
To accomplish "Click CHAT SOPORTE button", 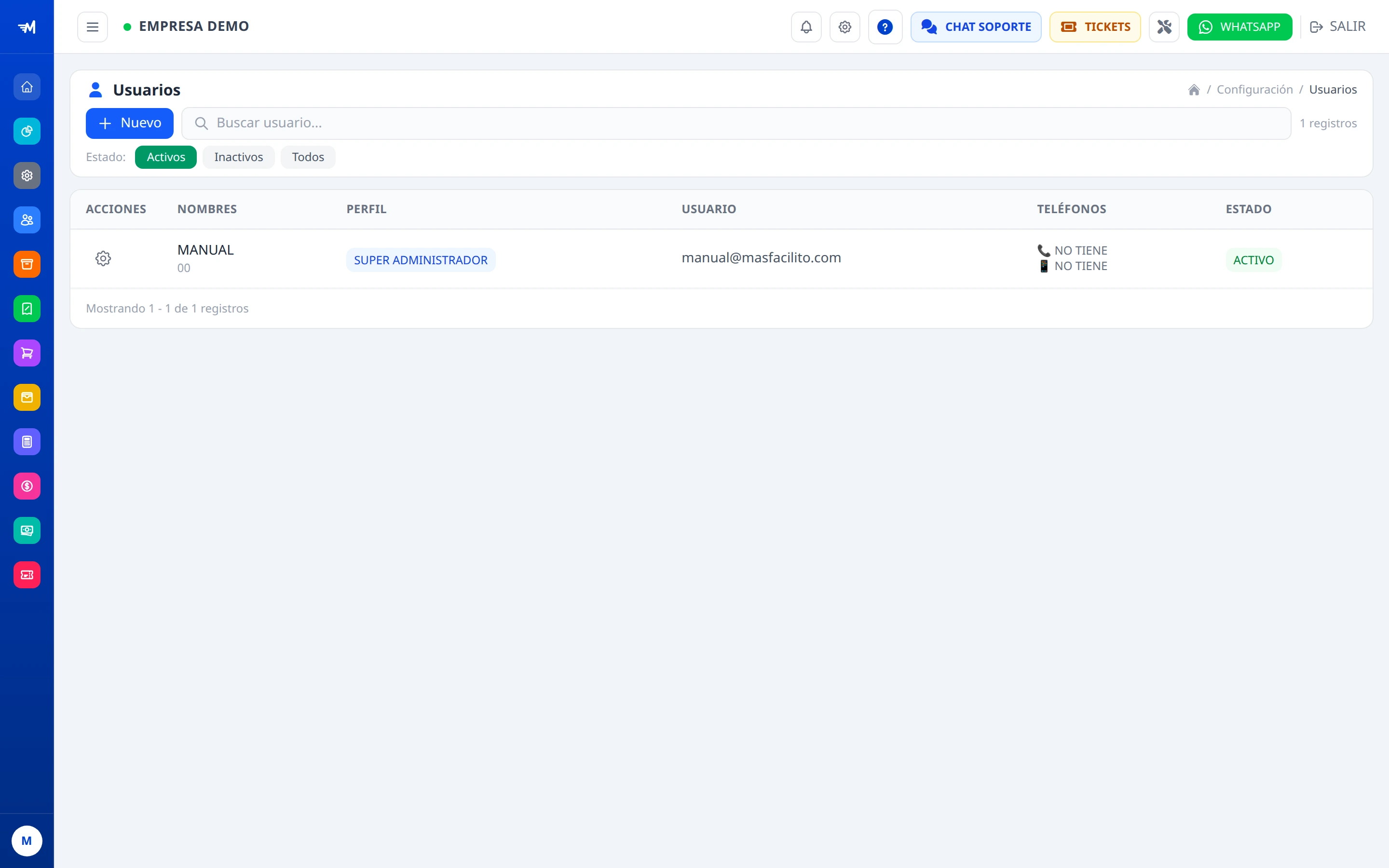I will tap(976, 27).
